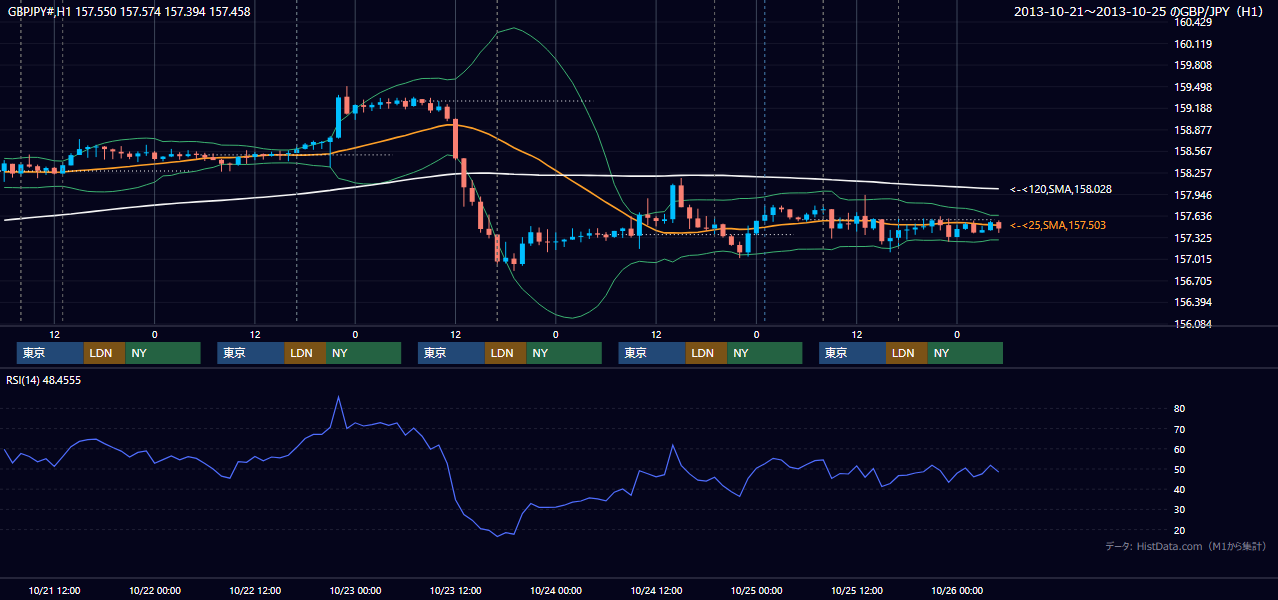The width and height of the screenshot is (1278, 600).
Task: Click RSI axis level 40
Action: [x=1180, y=489]
